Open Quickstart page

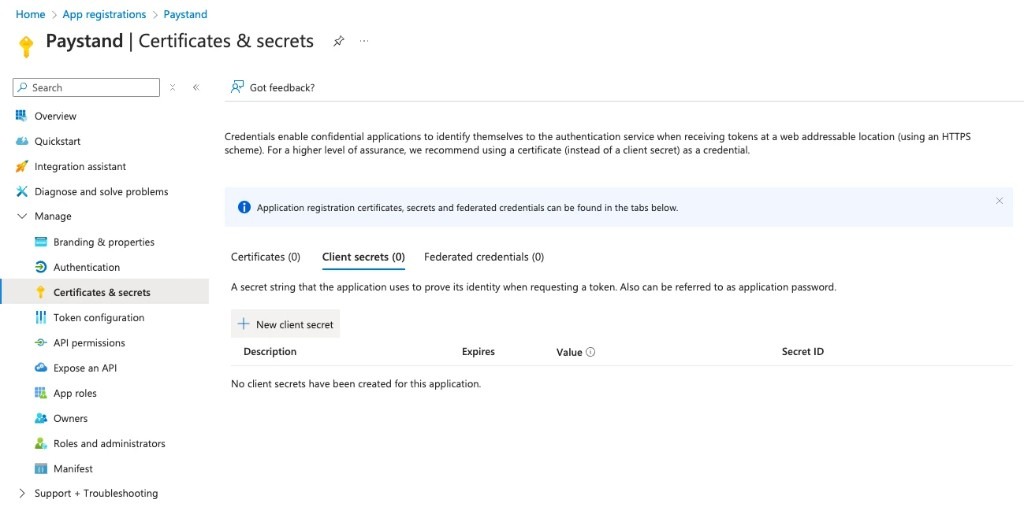[x=57, y=141]
